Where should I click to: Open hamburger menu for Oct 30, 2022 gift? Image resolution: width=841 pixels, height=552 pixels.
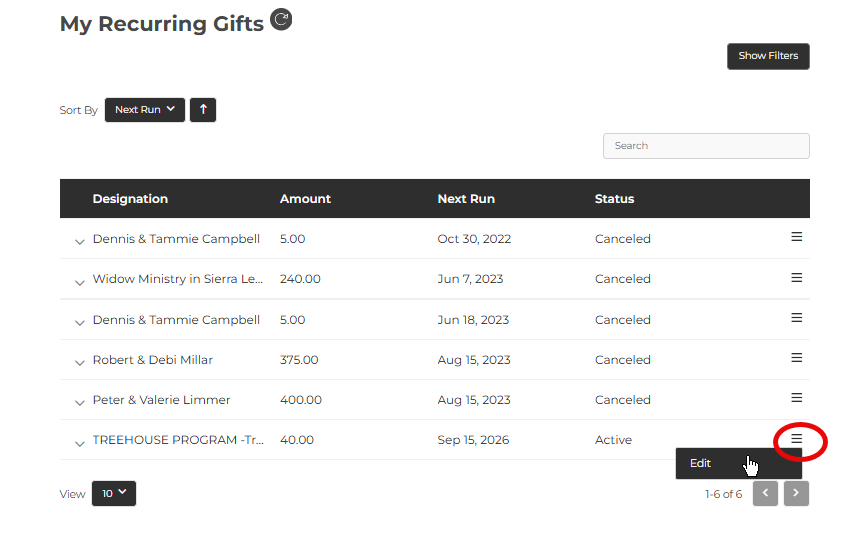click(x=796, y=237)
